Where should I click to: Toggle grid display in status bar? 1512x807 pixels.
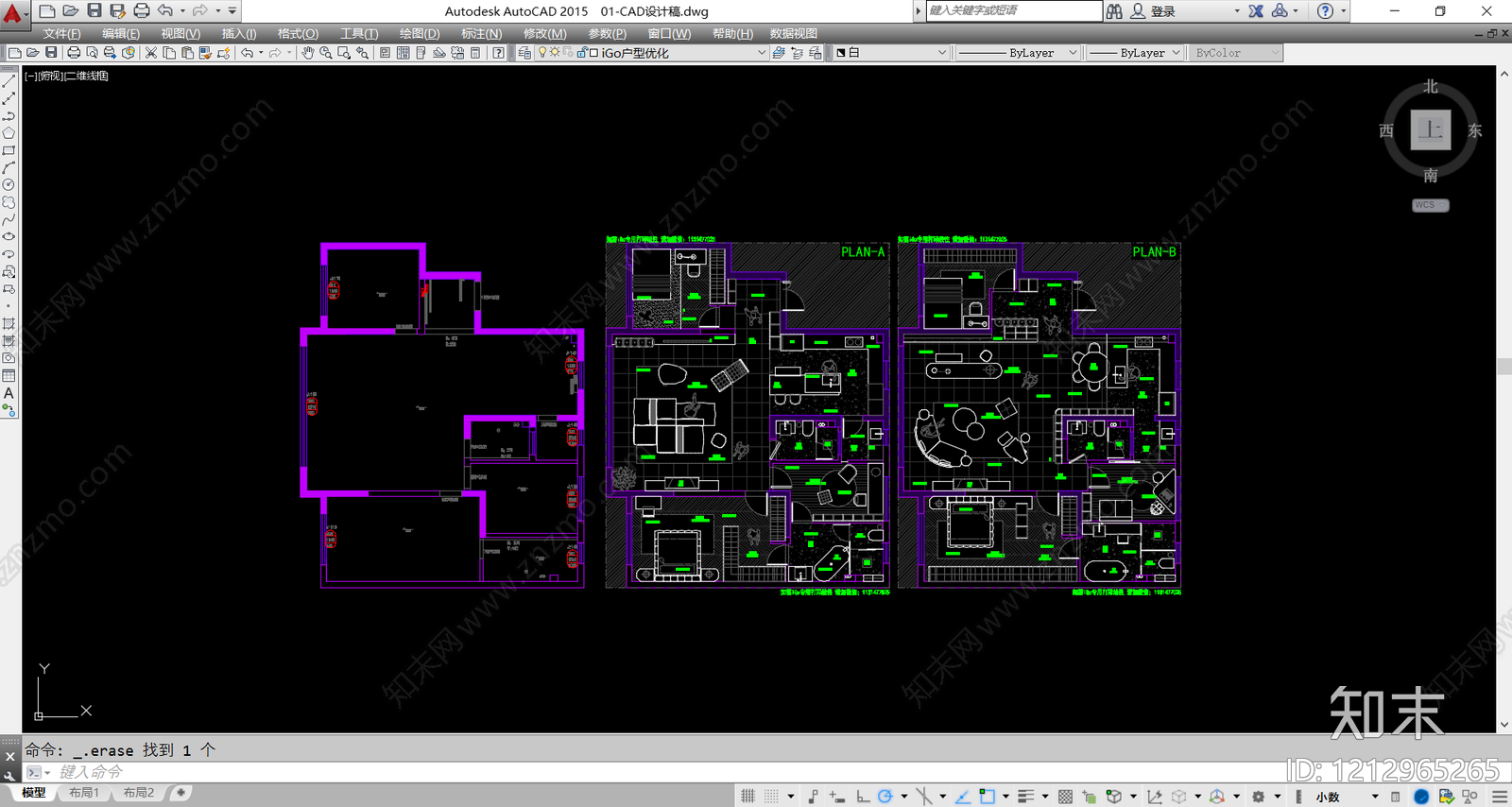tap(748, 797)
